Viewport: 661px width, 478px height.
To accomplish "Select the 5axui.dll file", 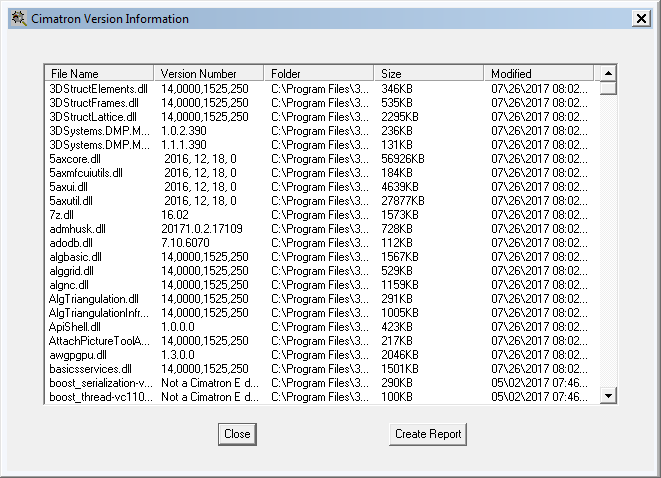I will [68, 187].
